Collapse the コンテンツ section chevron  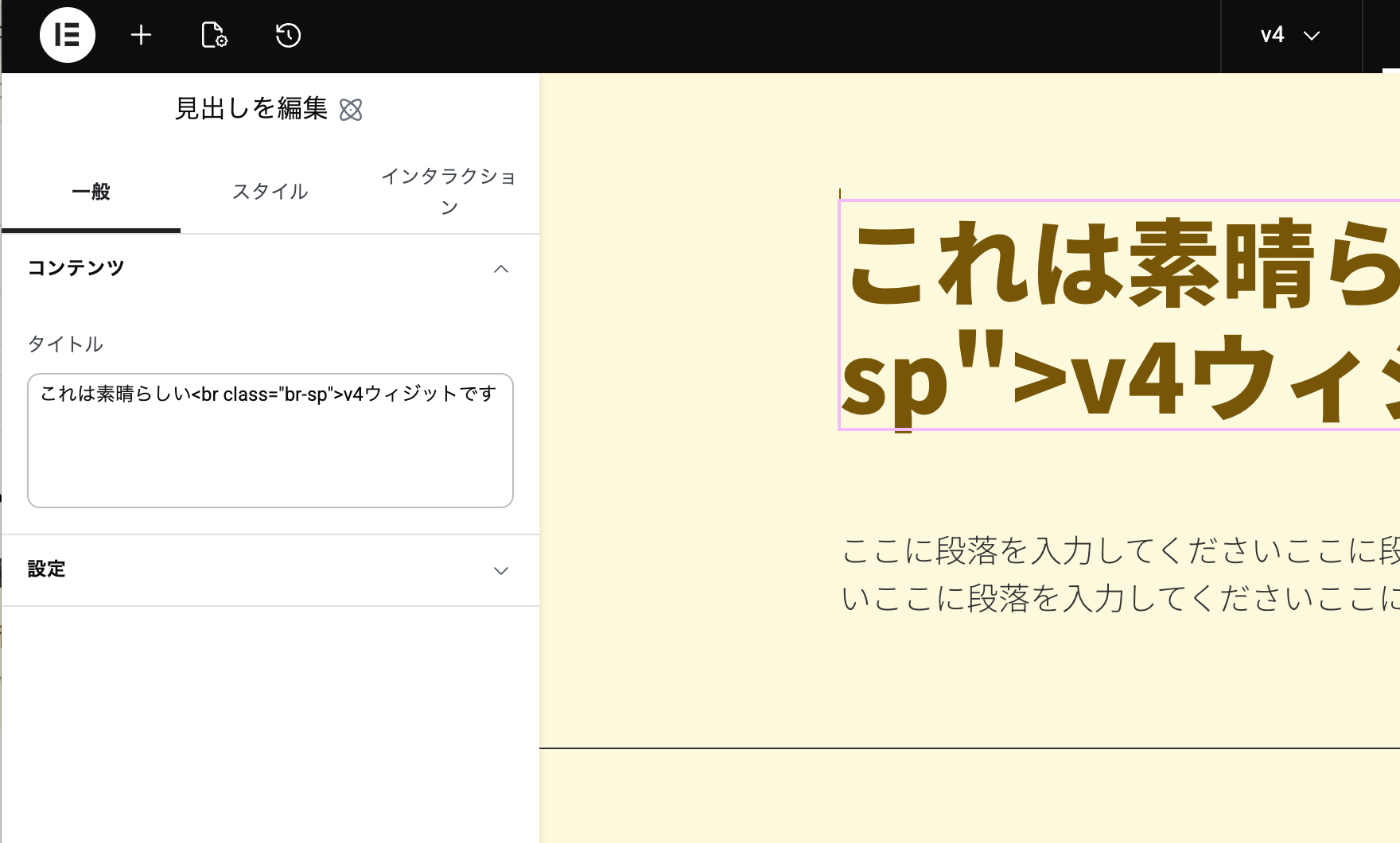tap(501, 269)
